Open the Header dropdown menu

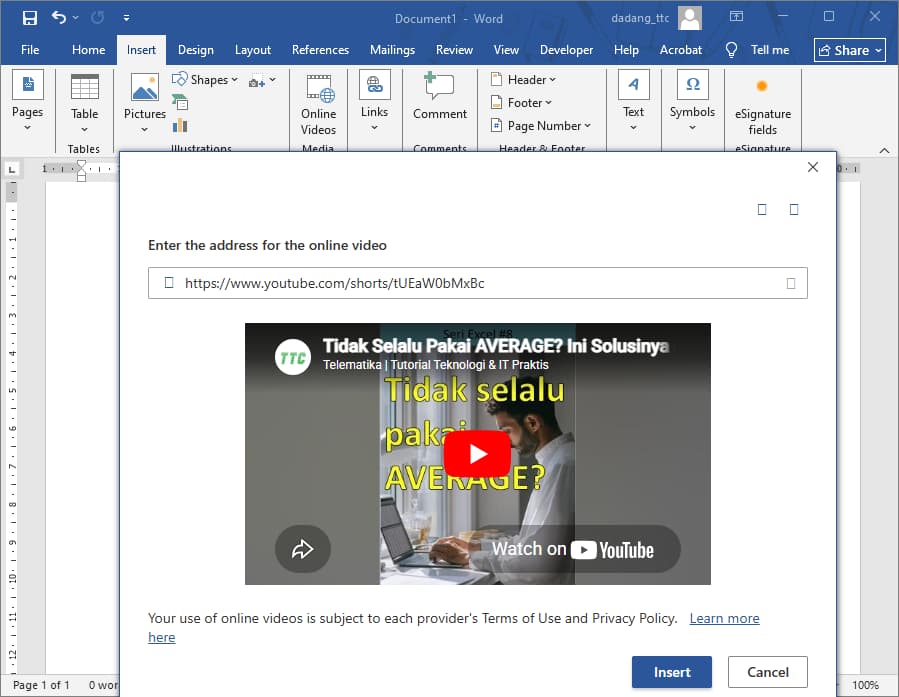522,79
